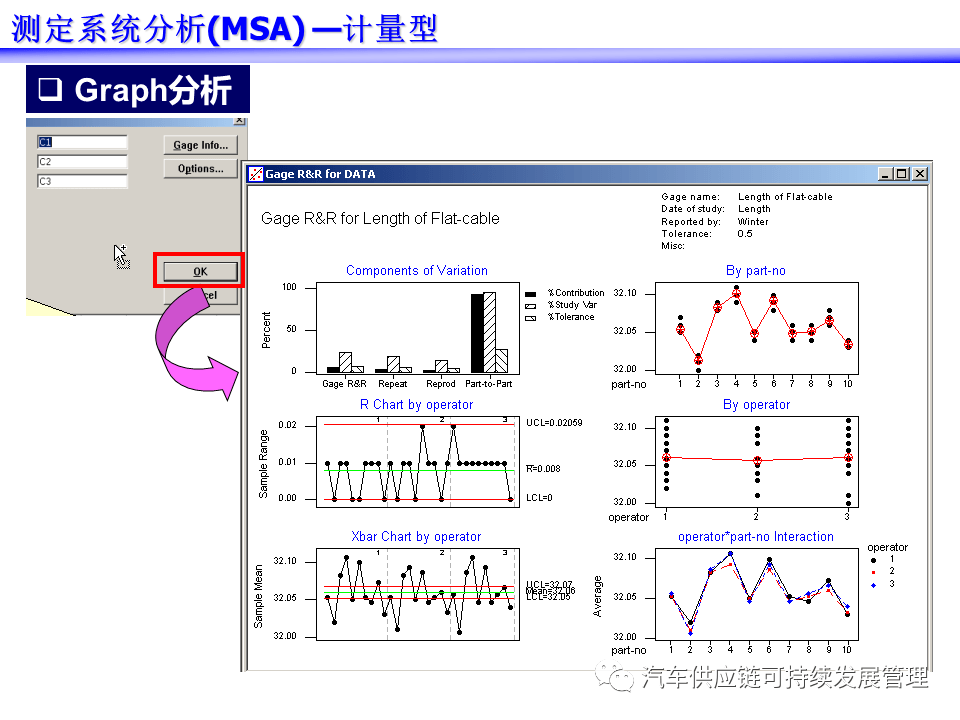Toggle the %Study Var legend entry
The image size is (960, 720).
(529, 305)
